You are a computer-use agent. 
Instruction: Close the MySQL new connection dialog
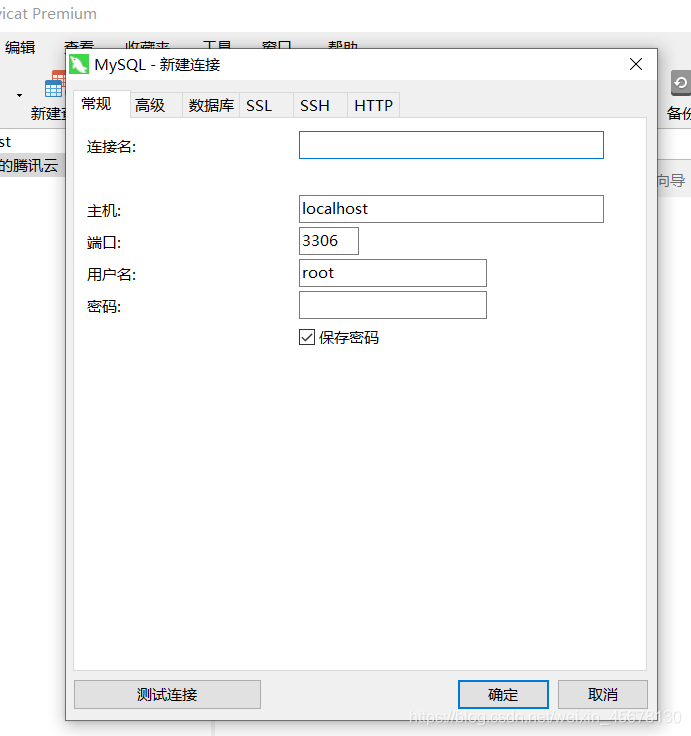point(636,64)
